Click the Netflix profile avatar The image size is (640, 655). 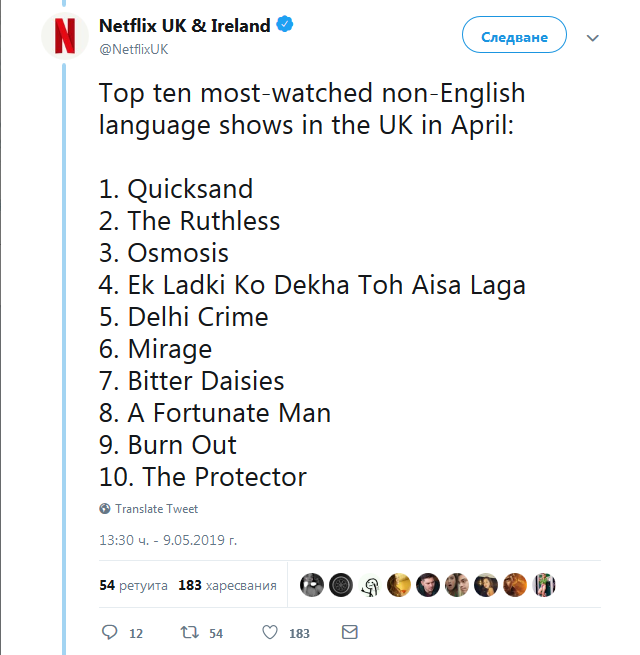(63, 37)
